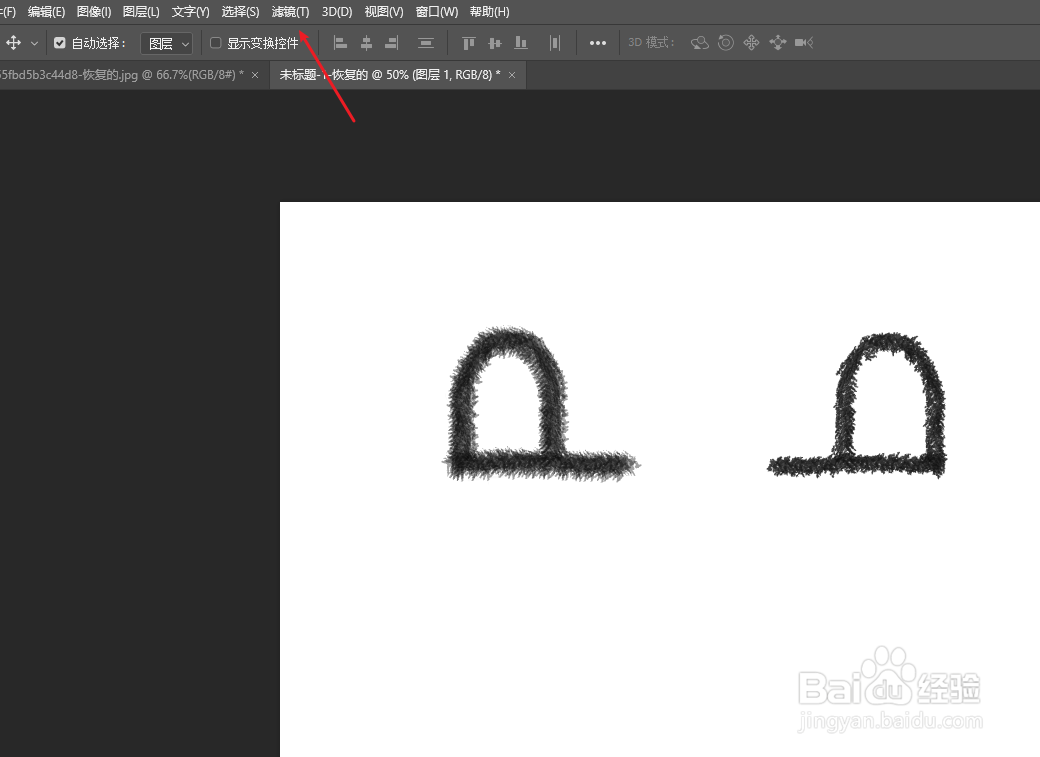This screenshot has height=757, width=1040.
Task: Distribute layers horizontally
Action: pyautogui.click(x=555, y=43)
